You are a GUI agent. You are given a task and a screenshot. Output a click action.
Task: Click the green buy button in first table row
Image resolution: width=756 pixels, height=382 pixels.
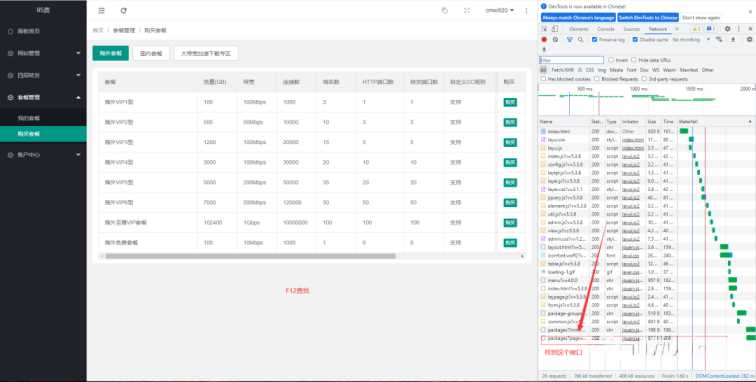(x=510, y=102)
